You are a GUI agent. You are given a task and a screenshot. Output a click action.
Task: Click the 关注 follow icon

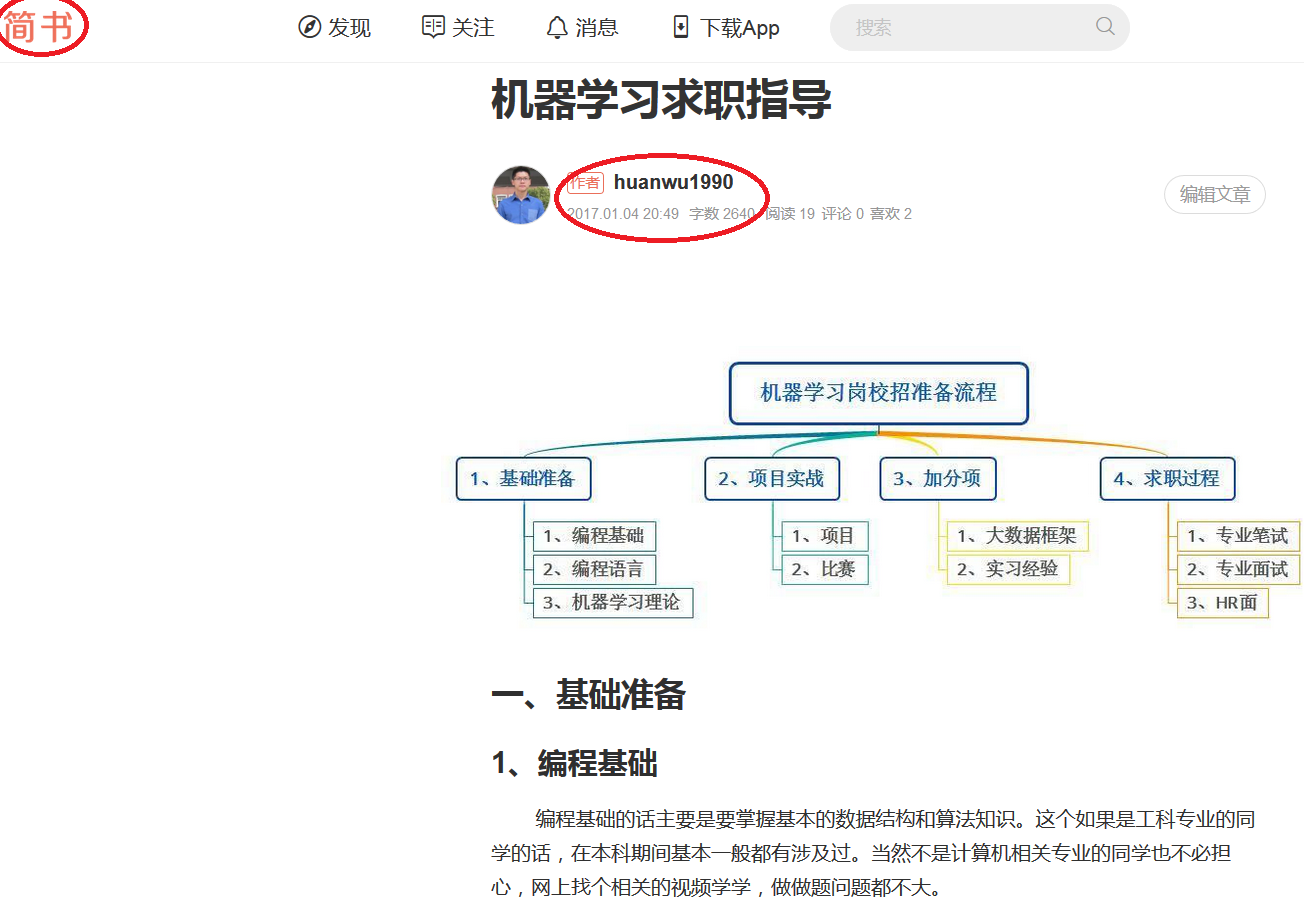pos(433,27)
